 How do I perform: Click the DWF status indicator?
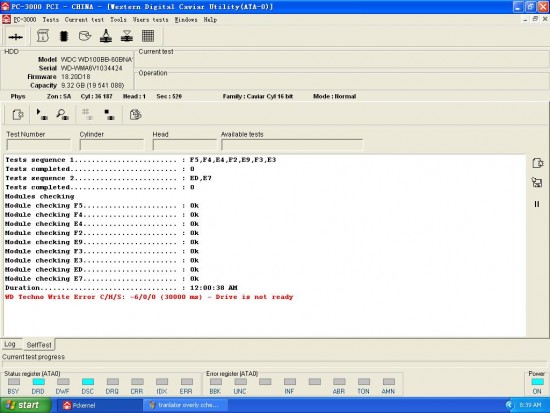(x=63, y=382)
